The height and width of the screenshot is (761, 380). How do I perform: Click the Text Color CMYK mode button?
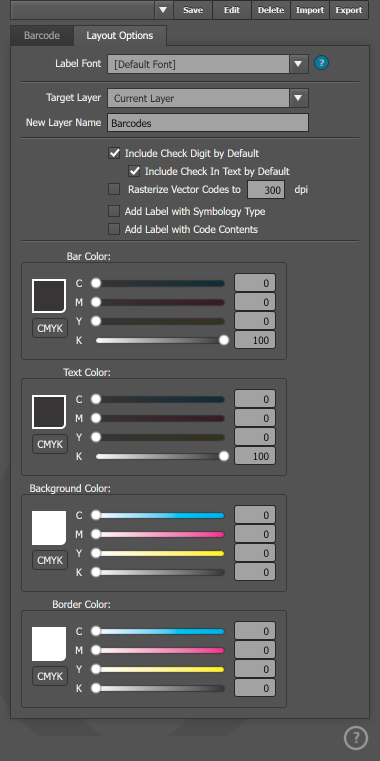click(x=50, y=444)
